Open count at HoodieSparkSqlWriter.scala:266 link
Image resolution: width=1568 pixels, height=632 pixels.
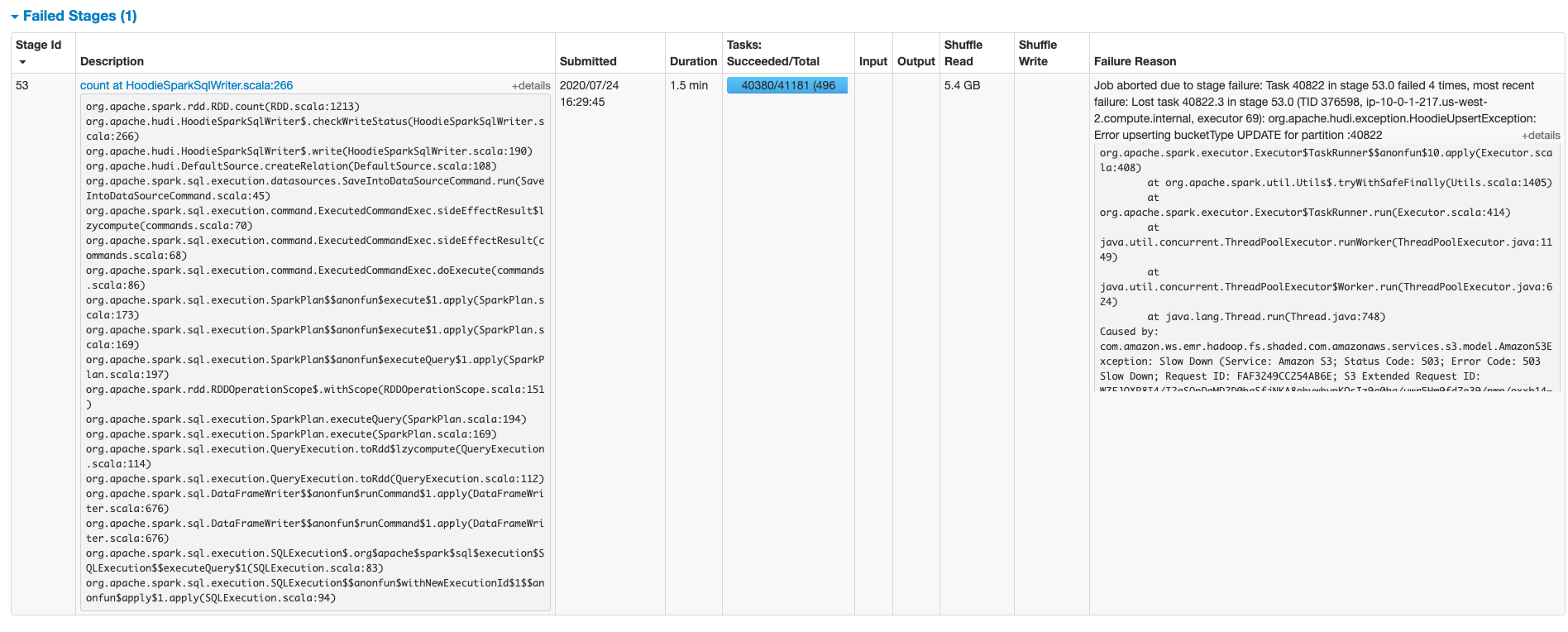point(186,85)
